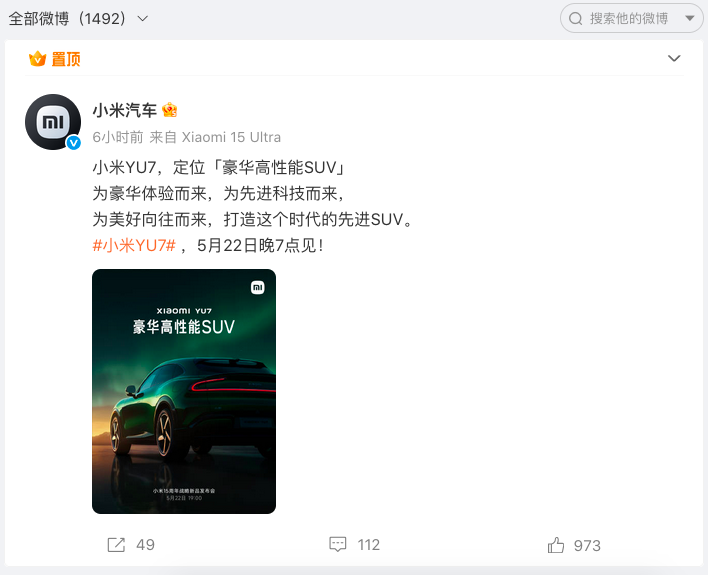
Task: Click the search magnifier icon
Action: click(575, 19)
